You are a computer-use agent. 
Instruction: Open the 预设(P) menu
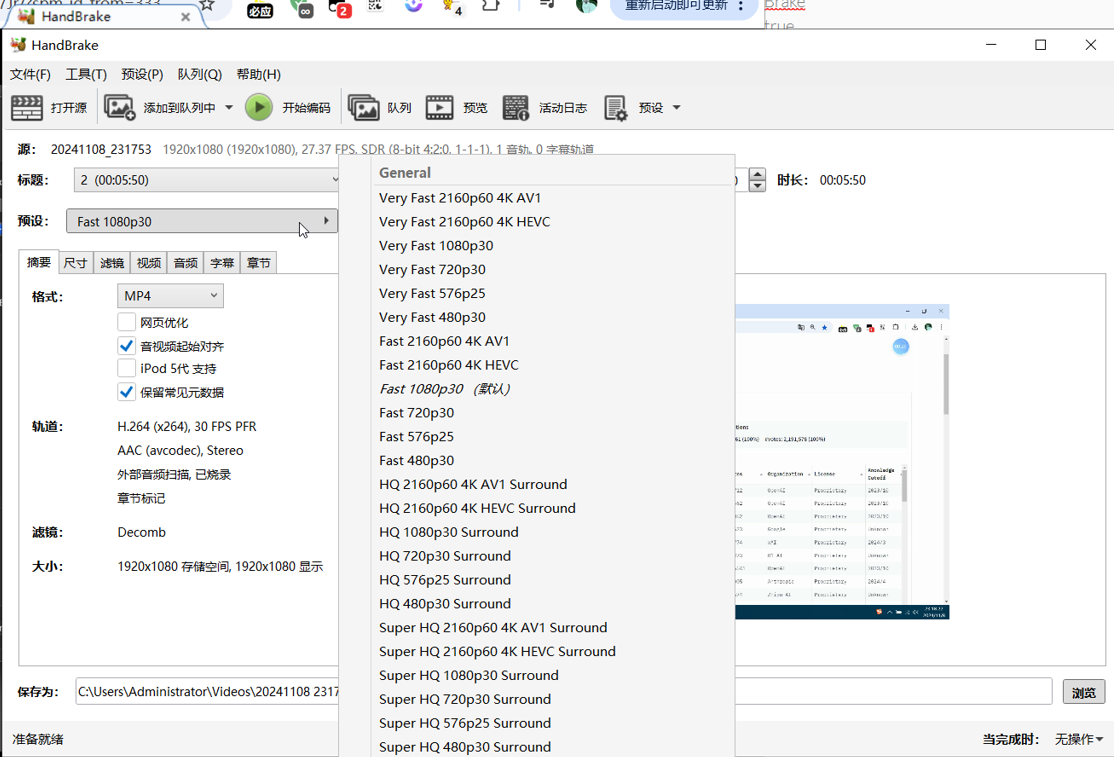click(x=142, y=75)
